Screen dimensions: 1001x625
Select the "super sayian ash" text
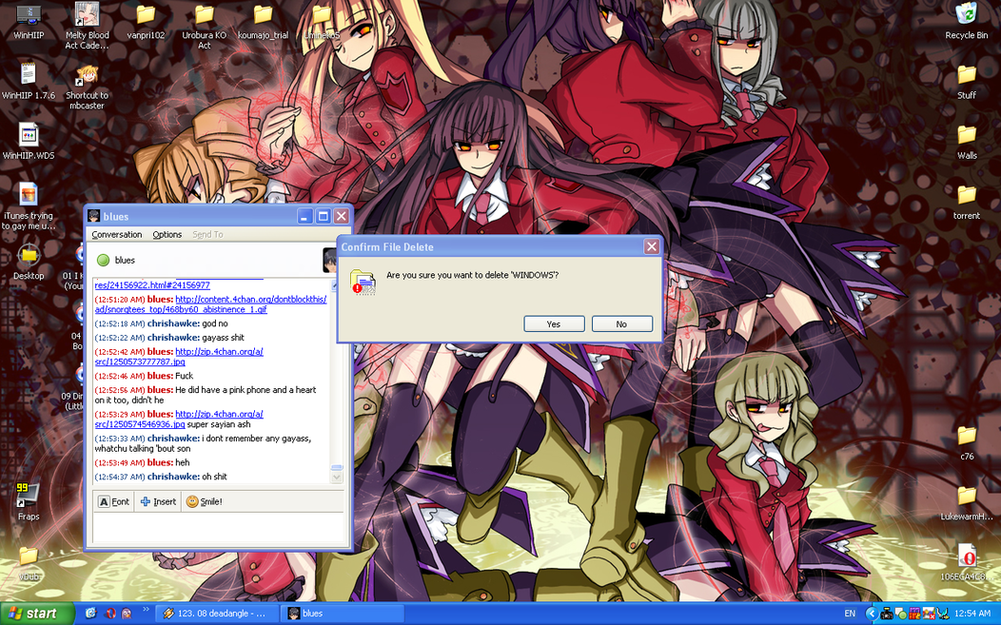(x=219, y=424)
